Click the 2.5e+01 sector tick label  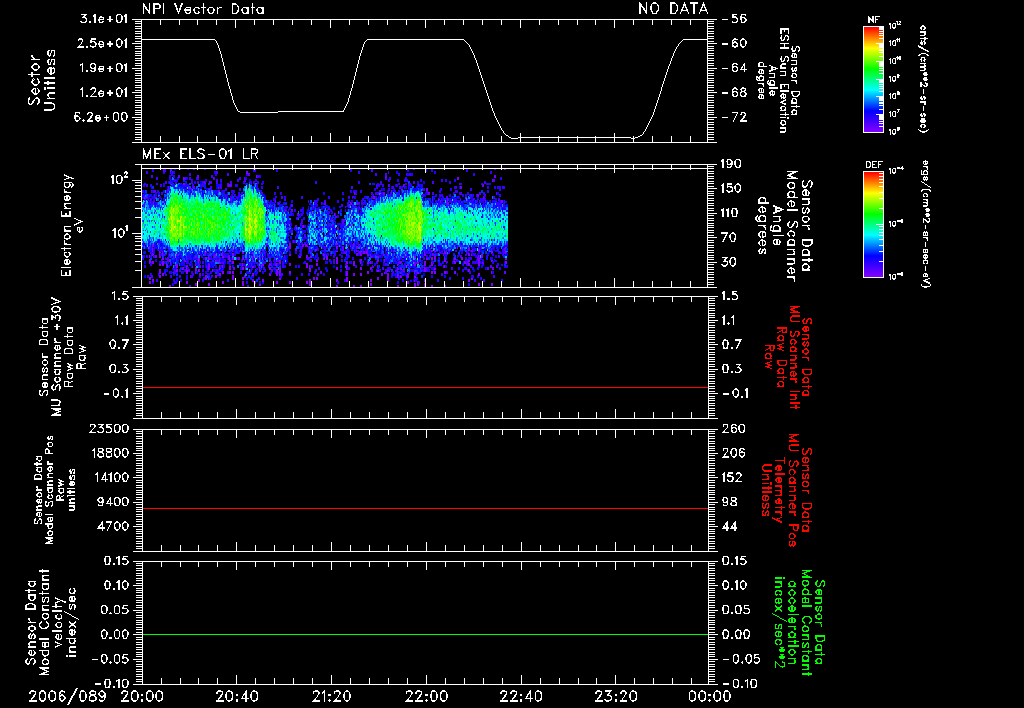(103, 43)
